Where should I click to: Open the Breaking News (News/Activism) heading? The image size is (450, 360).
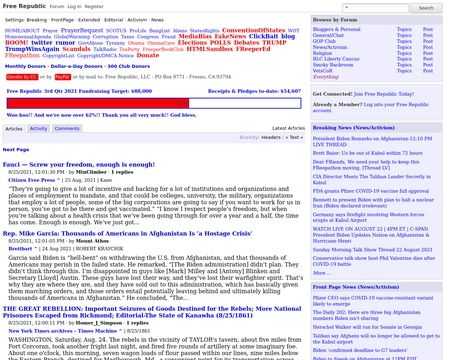pos(353,128)
